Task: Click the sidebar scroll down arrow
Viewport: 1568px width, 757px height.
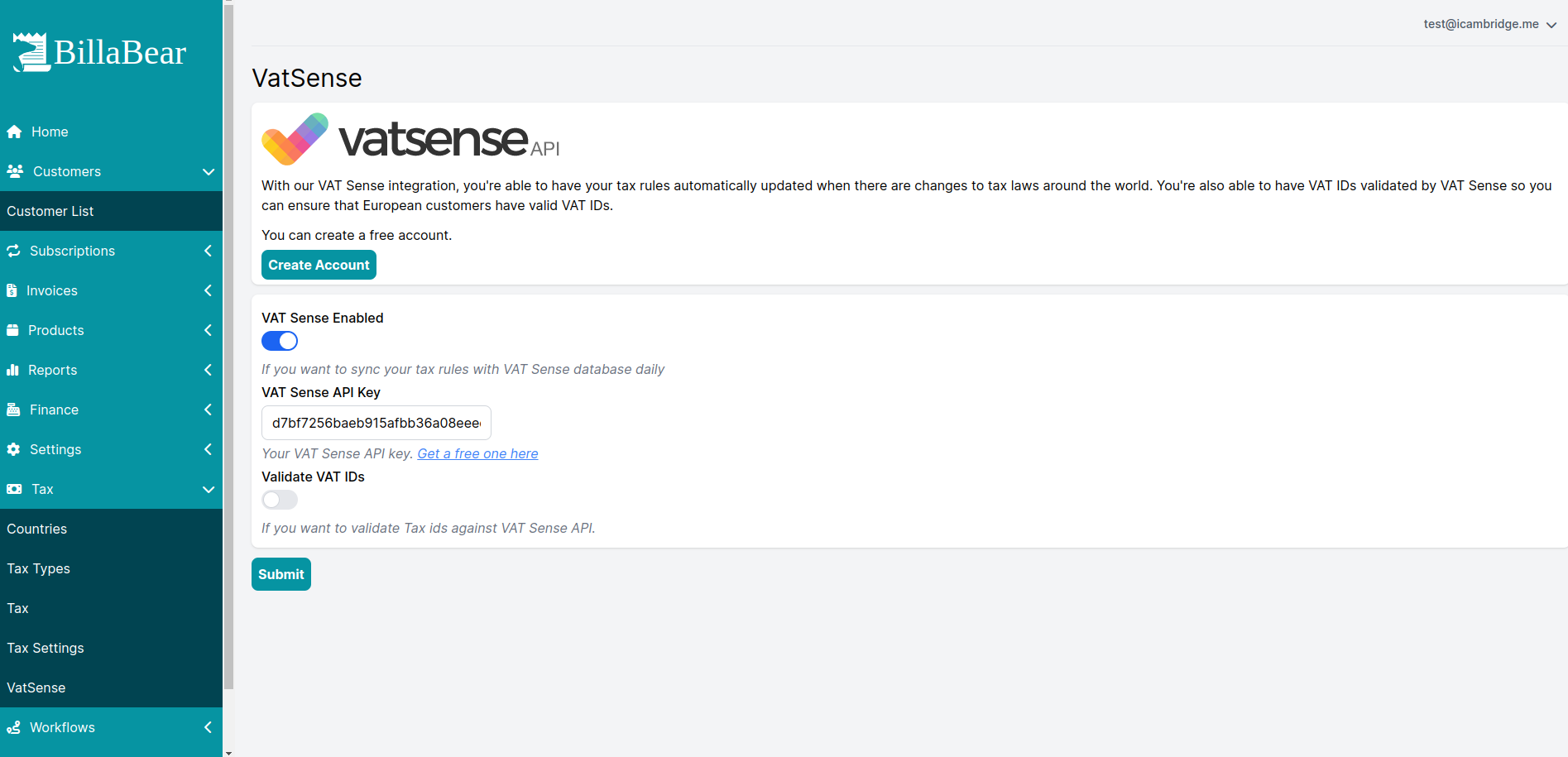Action: point(228,753)
